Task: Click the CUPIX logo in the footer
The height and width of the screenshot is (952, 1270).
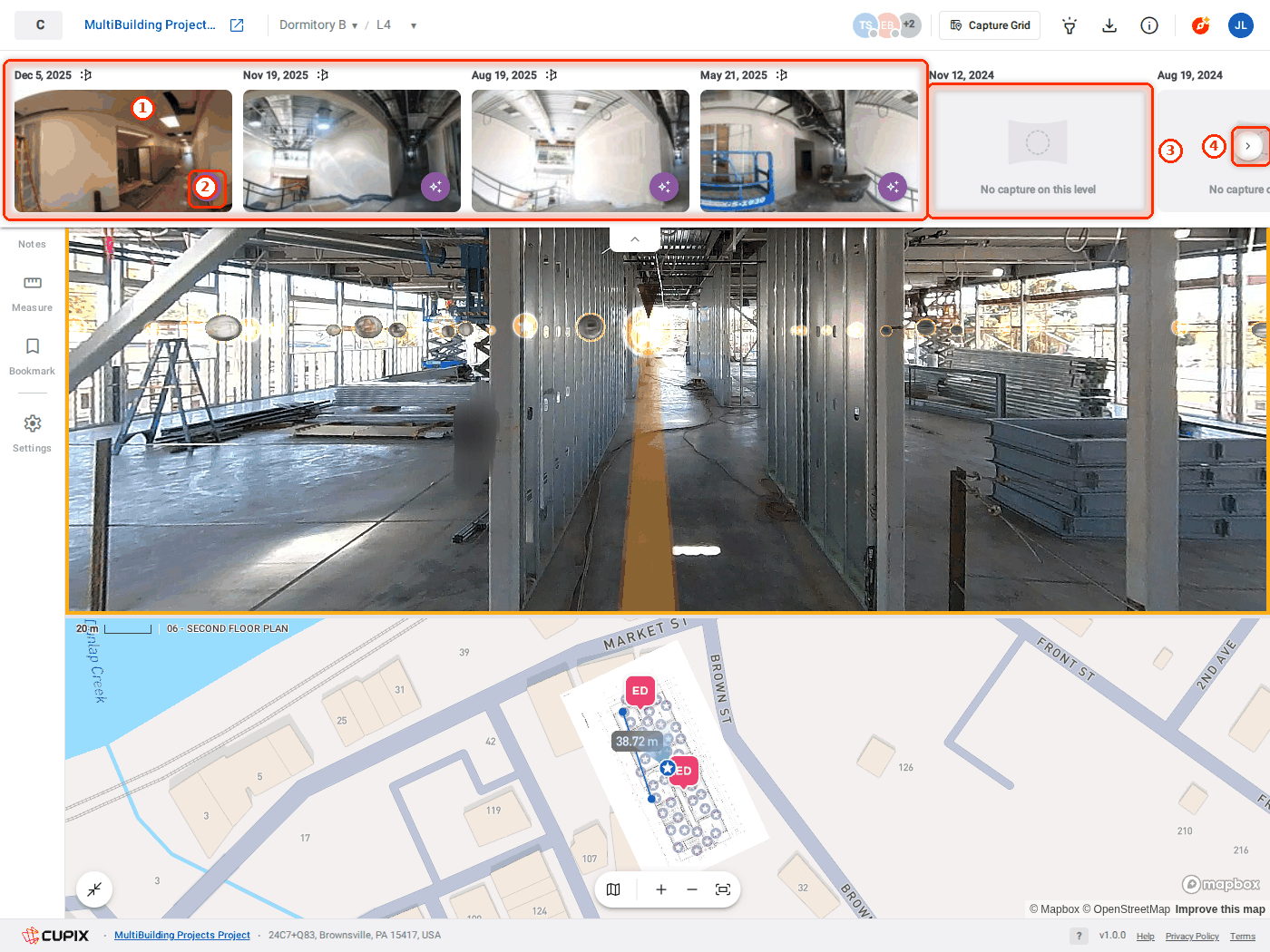Action: point(56,936)
